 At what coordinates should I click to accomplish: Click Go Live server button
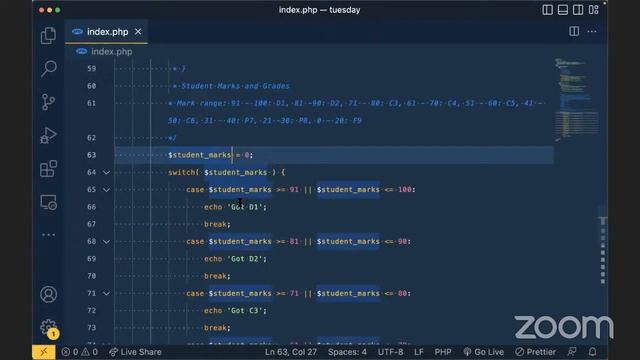[484, 352]
